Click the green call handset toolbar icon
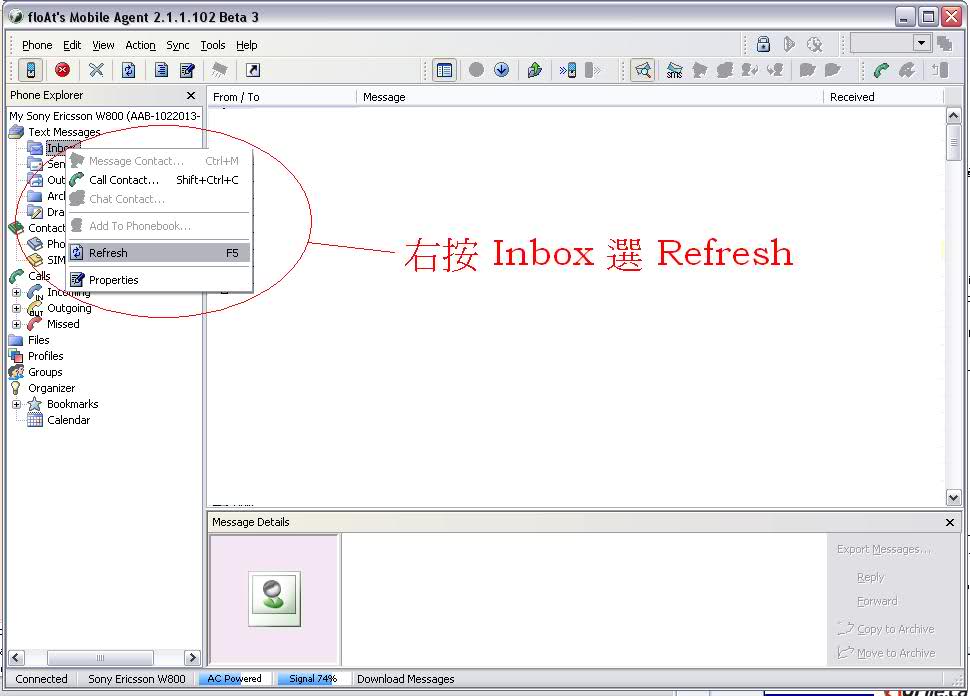The height and width of the screenshot is (696, 970). tap(882, 70)
